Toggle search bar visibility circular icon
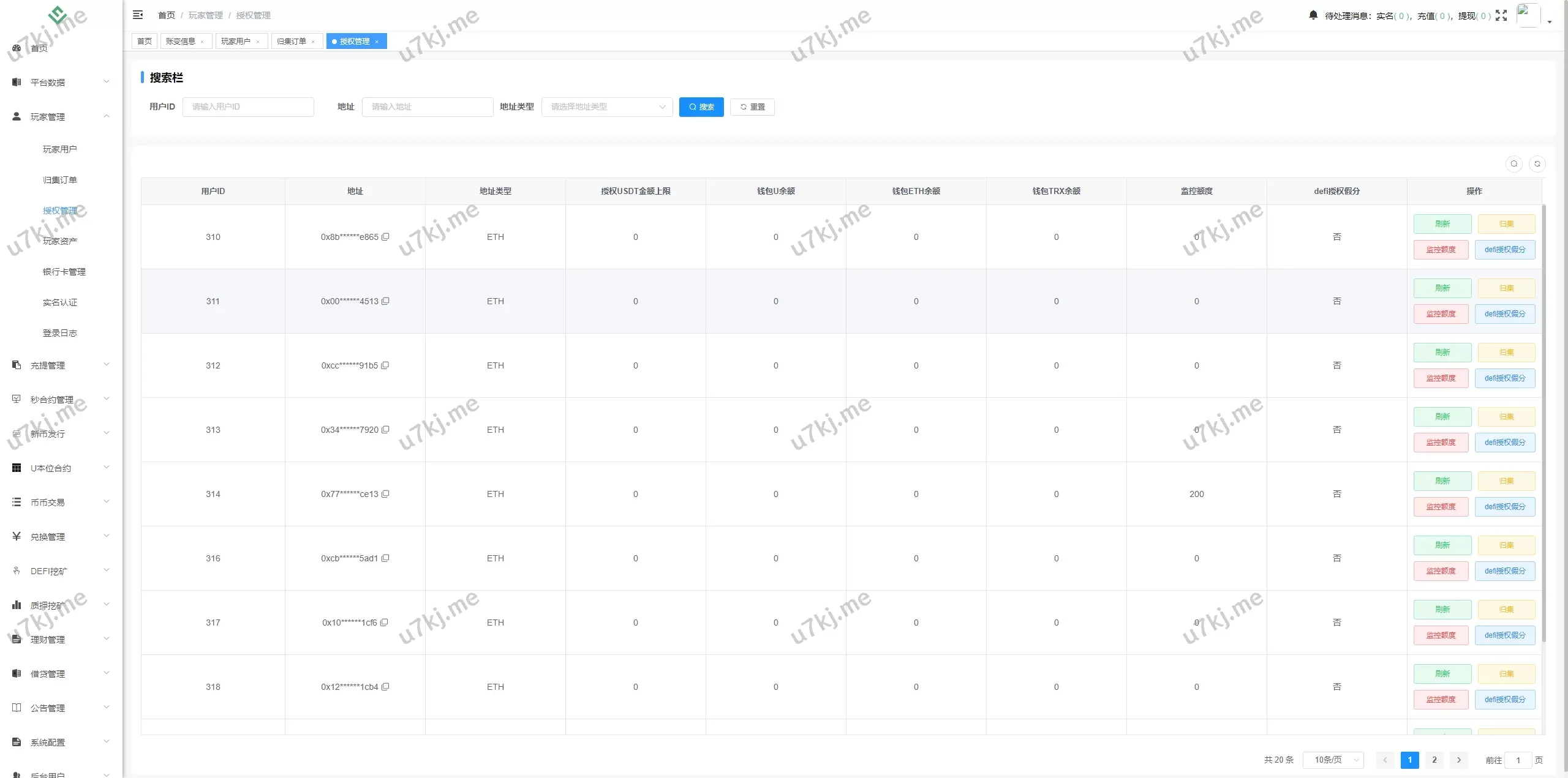Image resolution: width=1568 pixels, height=778 pixels. pos(1513,163)
